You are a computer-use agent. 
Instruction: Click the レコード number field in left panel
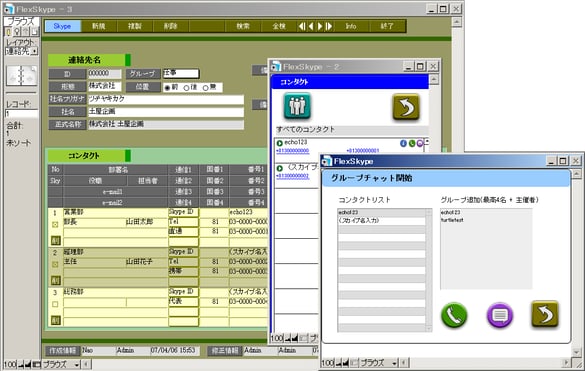(x=22, y=113)
